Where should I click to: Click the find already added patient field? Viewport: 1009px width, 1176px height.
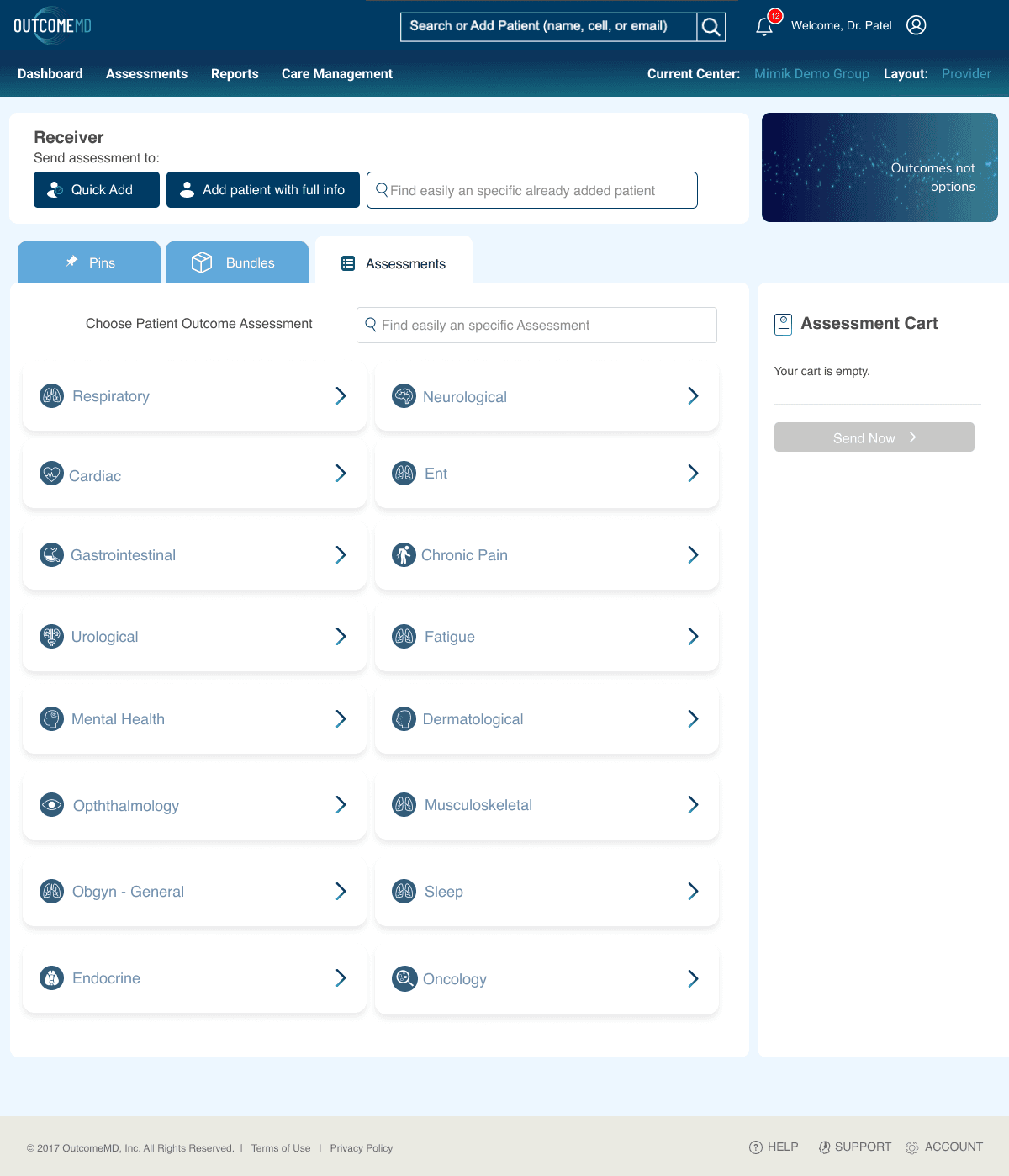point(532,190)
